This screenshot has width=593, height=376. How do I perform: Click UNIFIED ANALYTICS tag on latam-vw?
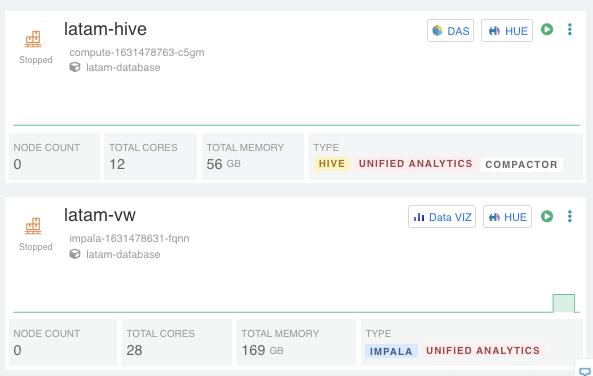click(483, 351)
